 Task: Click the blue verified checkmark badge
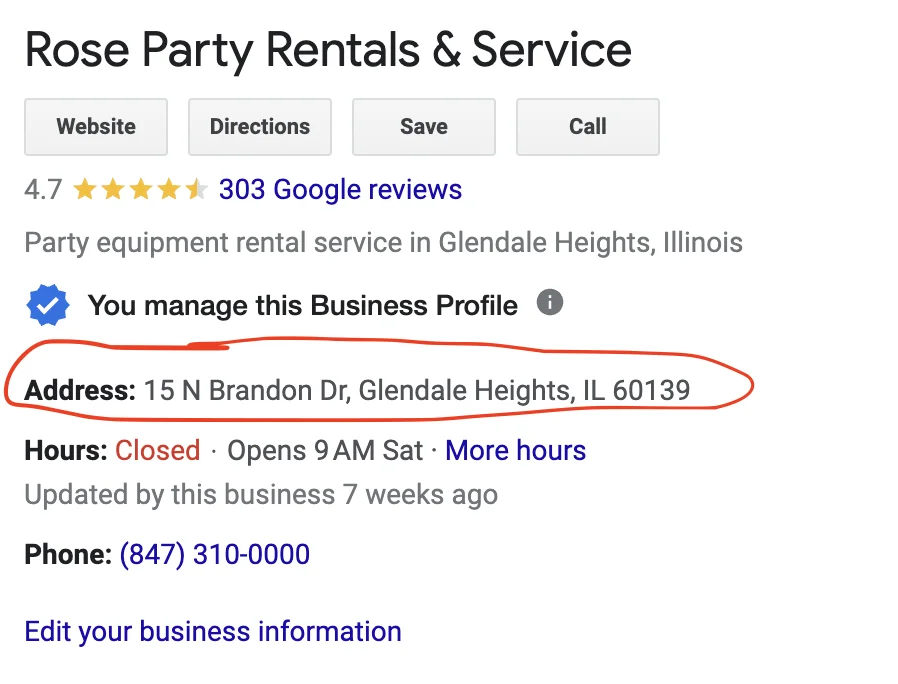pyautogui.click(x=48, y=305)
